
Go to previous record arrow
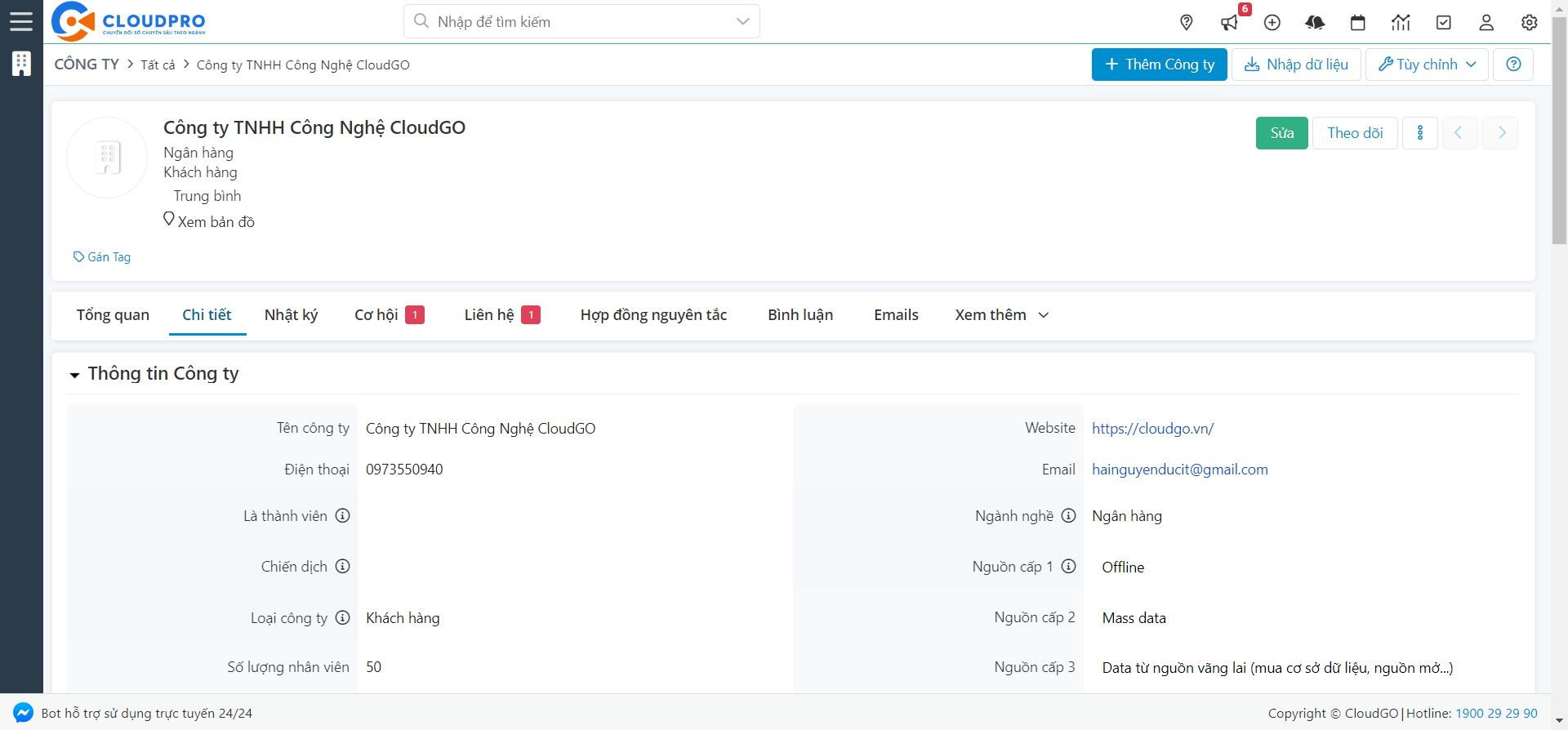click(1459, 133)
